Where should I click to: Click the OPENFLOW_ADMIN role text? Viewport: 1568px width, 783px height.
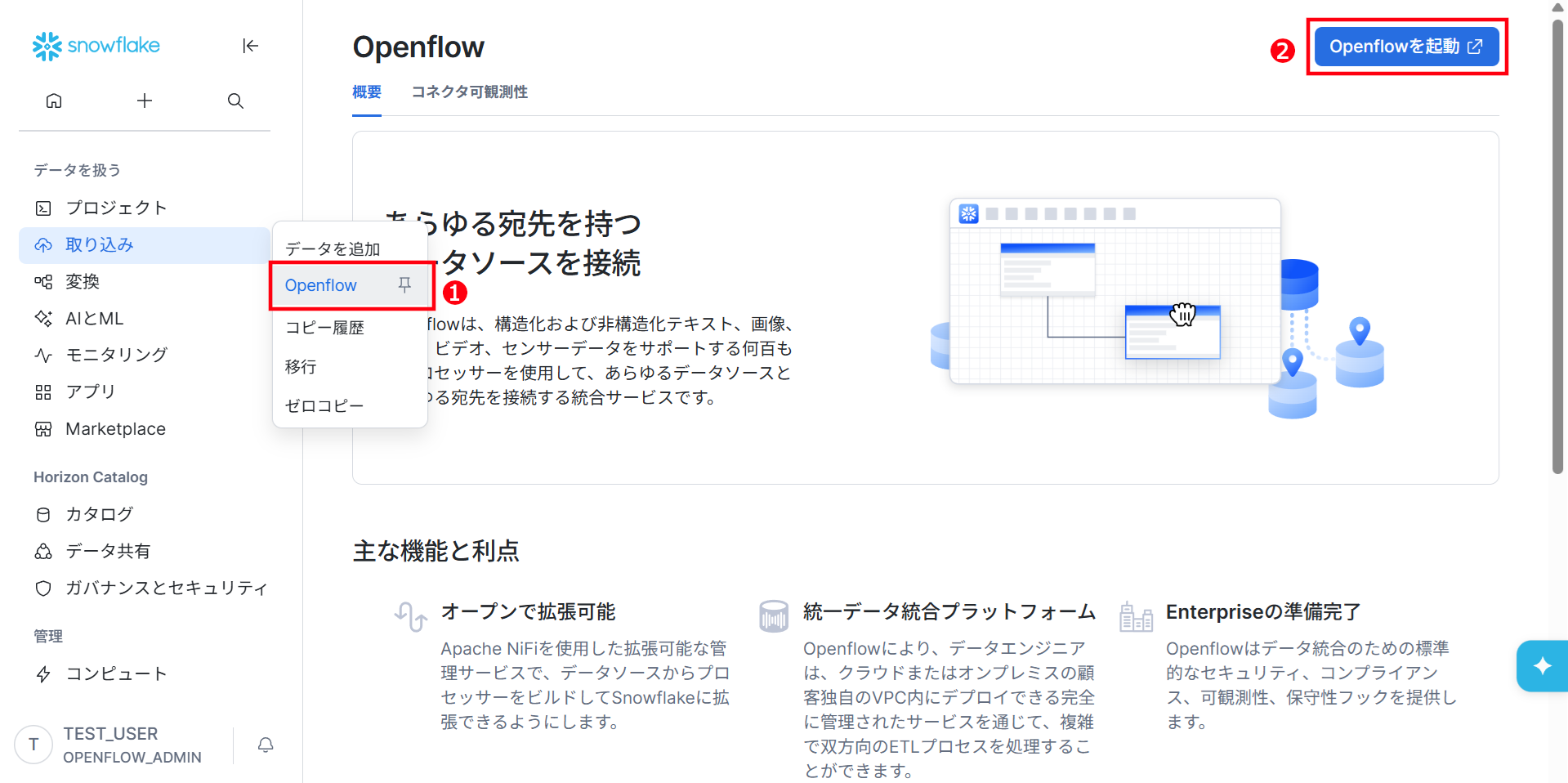[x=132, y=758]
